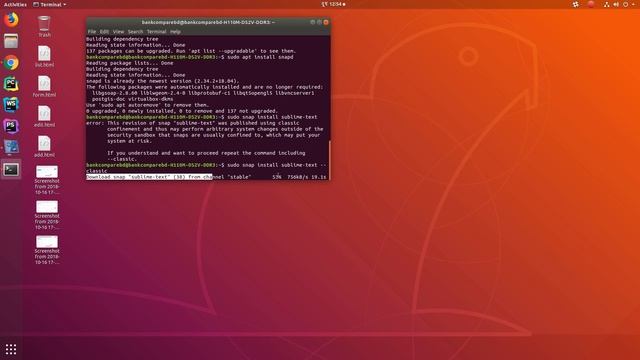Open the View menu in Terminal

118,31
